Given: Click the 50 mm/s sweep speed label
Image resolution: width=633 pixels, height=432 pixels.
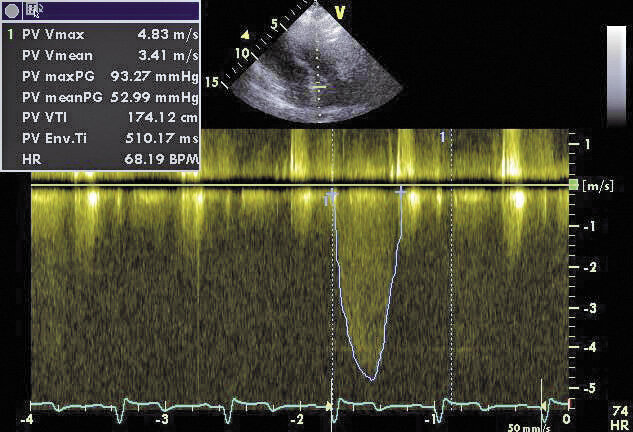Looking at the screenshot, I should pos(528,428).
